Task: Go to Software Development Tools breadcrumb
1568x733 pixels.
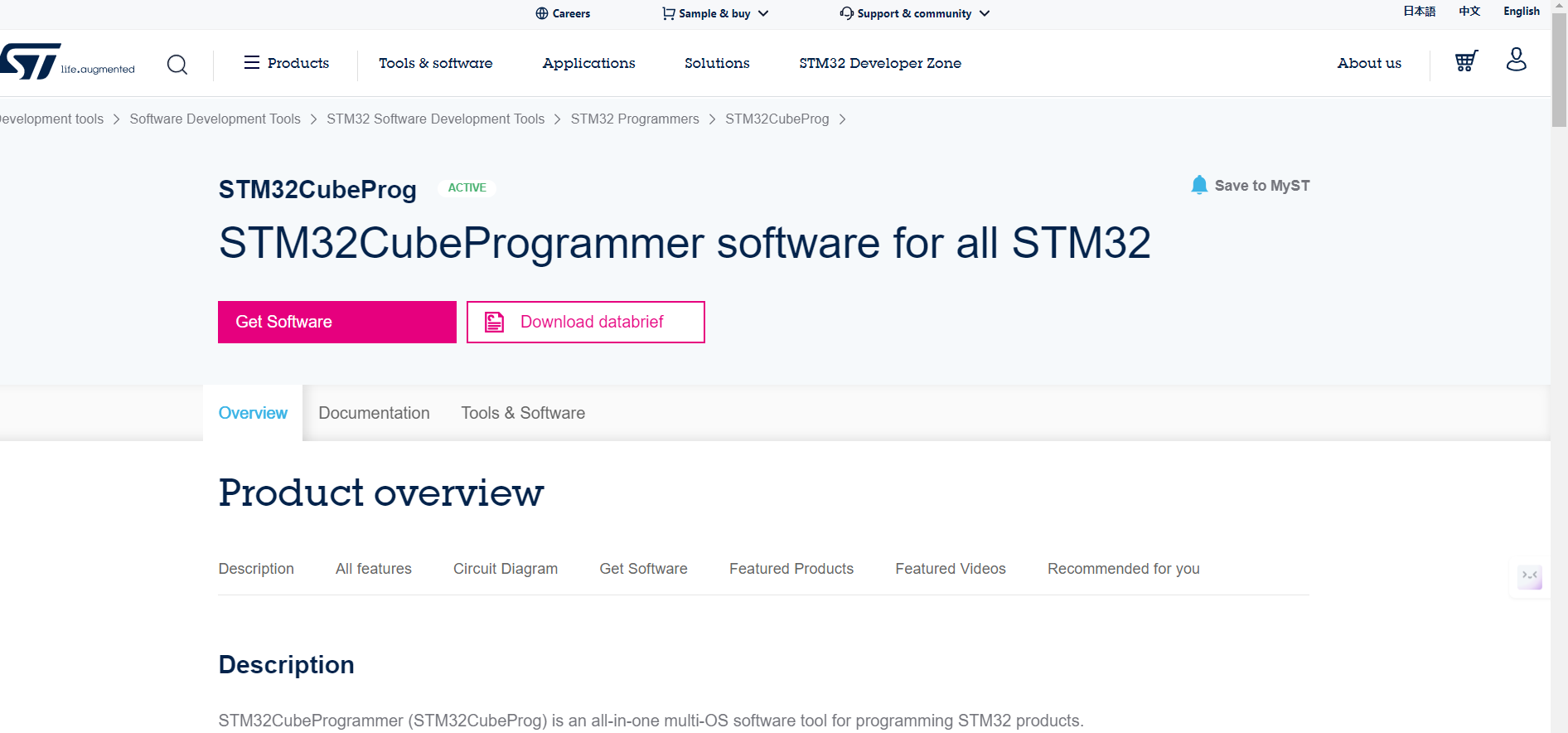Action: click(215, 119)
